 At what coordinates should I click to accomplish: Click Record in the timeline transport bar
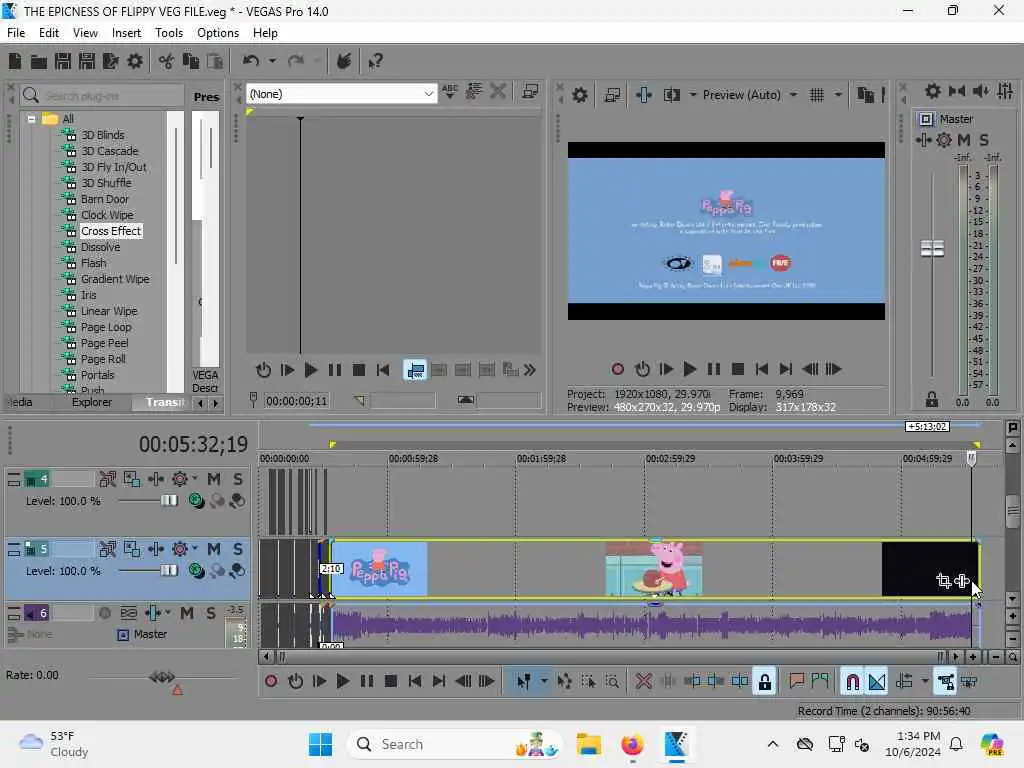coord(271,682)
